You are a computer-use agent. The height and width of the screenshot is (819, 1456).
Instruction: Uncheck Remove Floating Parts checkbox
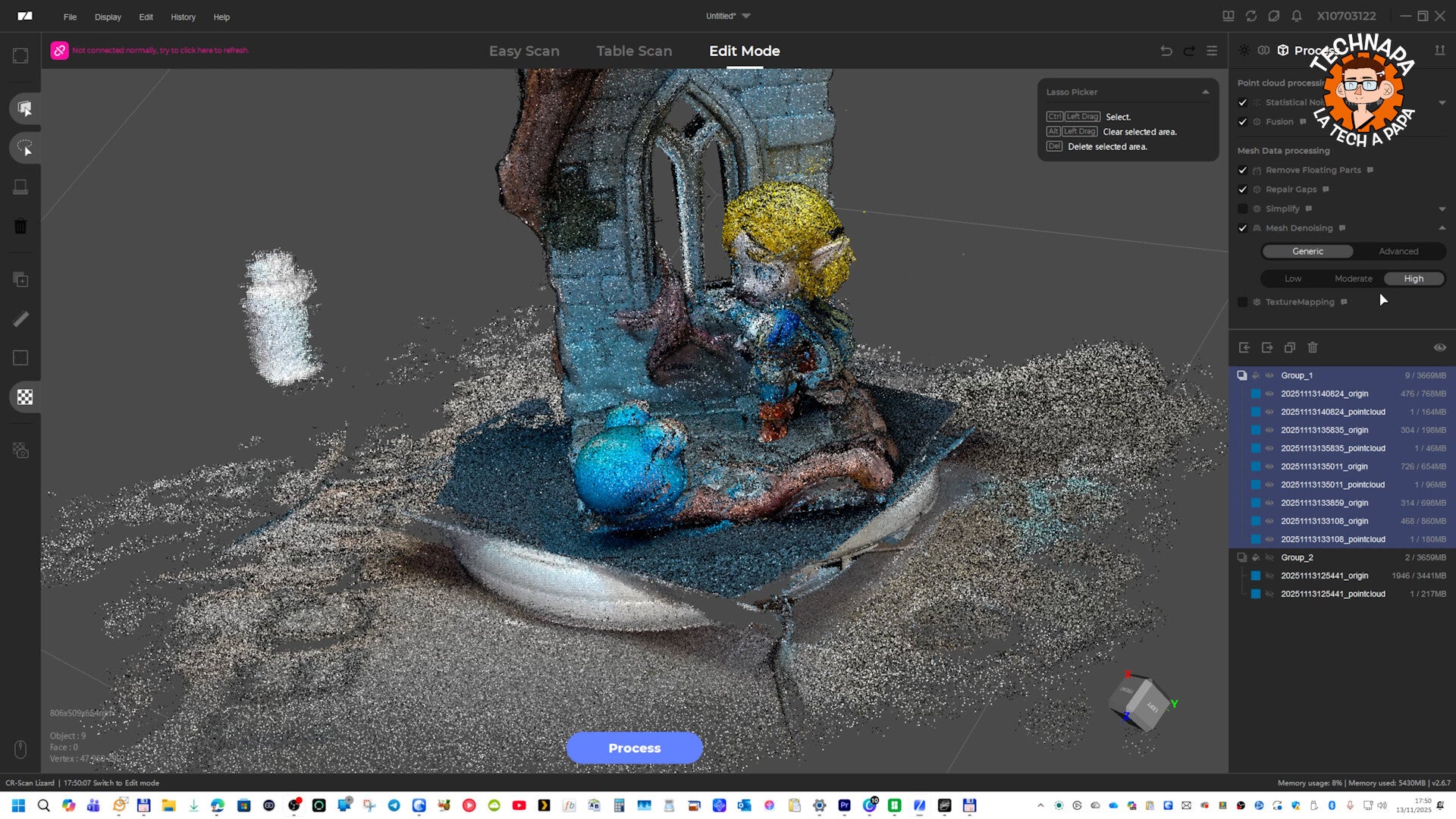(1242, 171)
